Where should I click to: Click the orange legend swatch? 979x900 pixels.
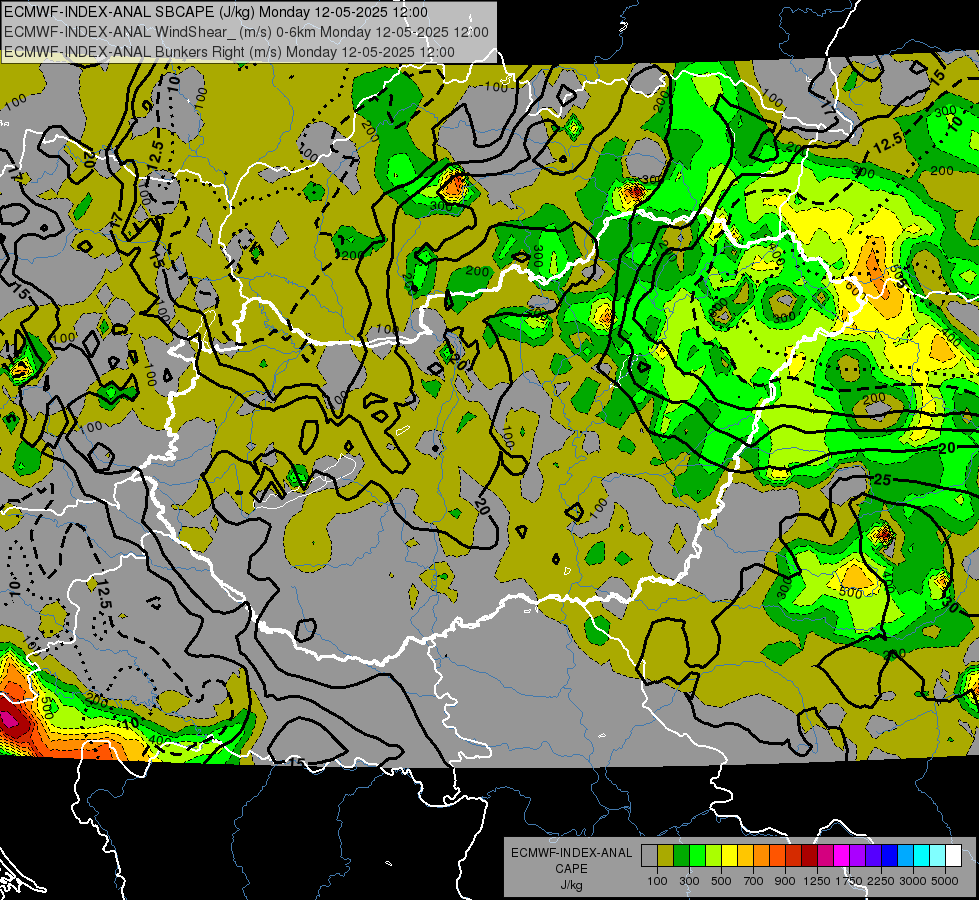click(x=762, y=856)
